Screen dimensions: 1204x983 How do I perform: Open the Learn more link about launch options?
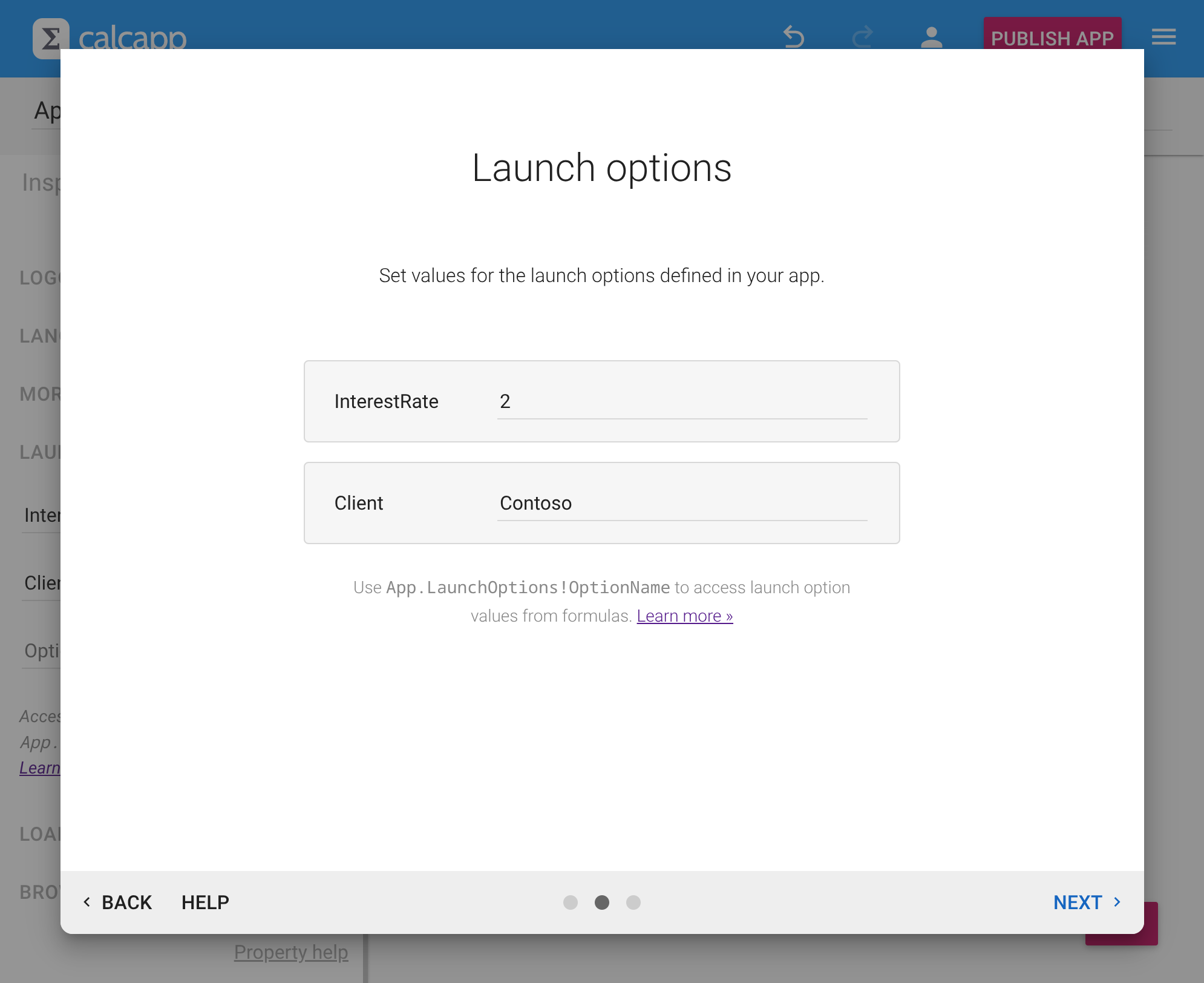click(684, 615)
